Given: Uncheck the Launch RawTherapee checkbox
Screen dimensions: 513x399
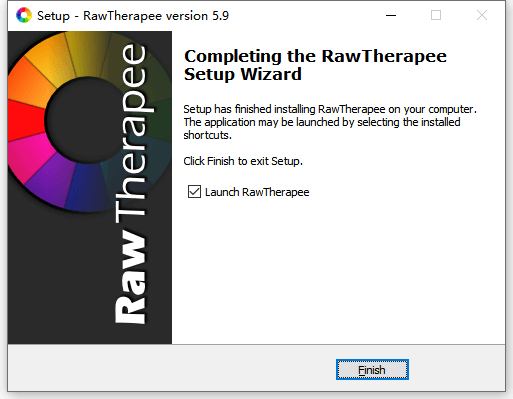Looking at the screenshot, I should click(194, 192).
